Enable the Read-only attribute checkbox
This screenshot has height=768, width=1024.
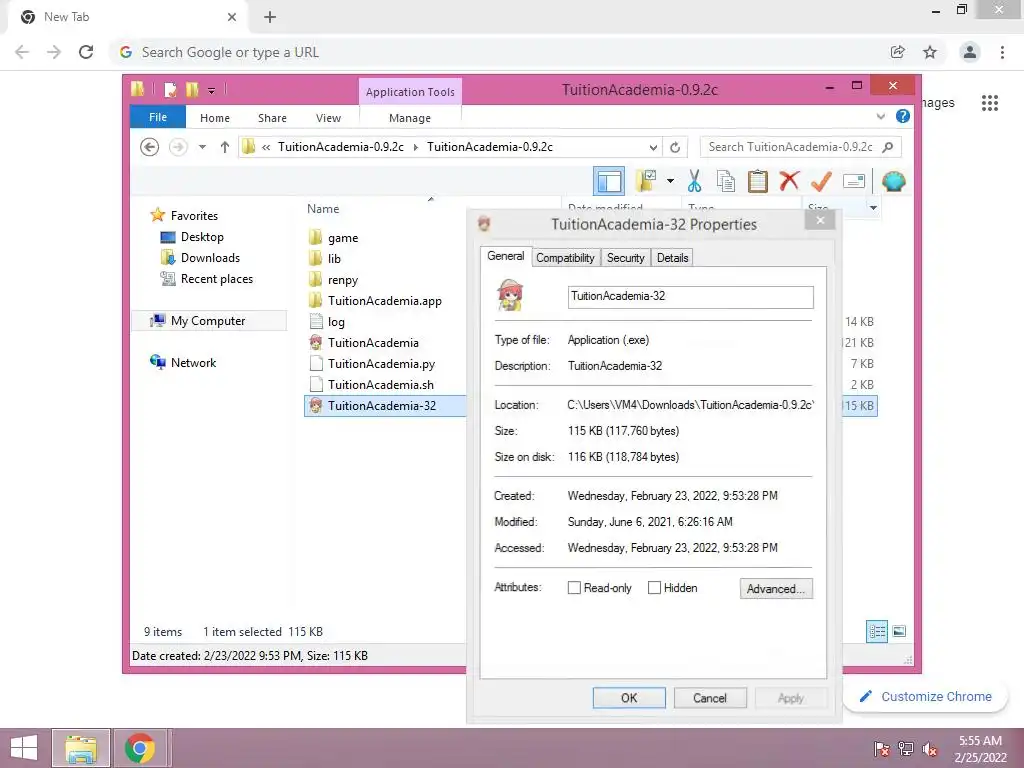pyautogui.click(x=574, y=588)
